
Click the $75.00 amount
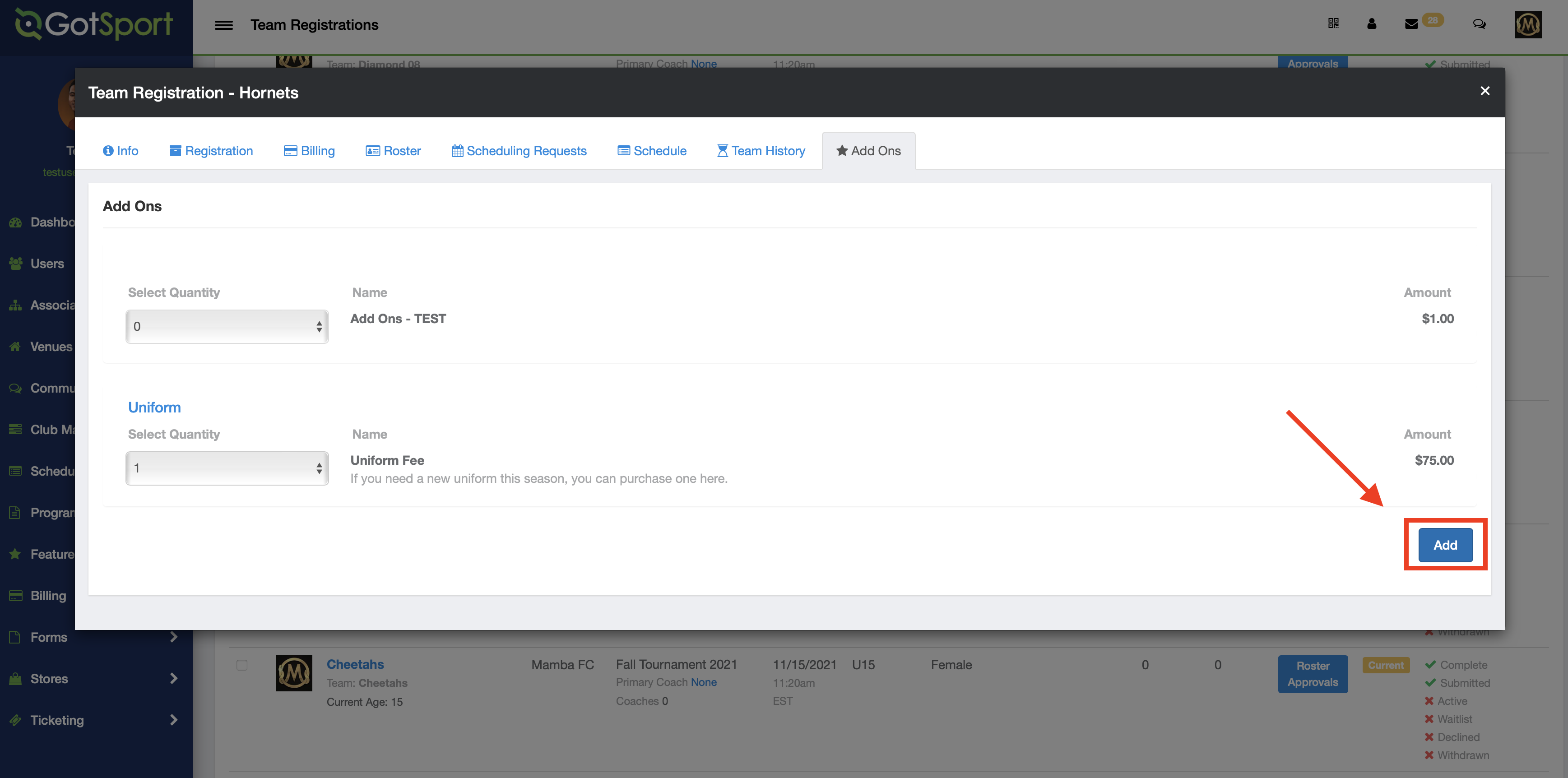pos(1434,460)
